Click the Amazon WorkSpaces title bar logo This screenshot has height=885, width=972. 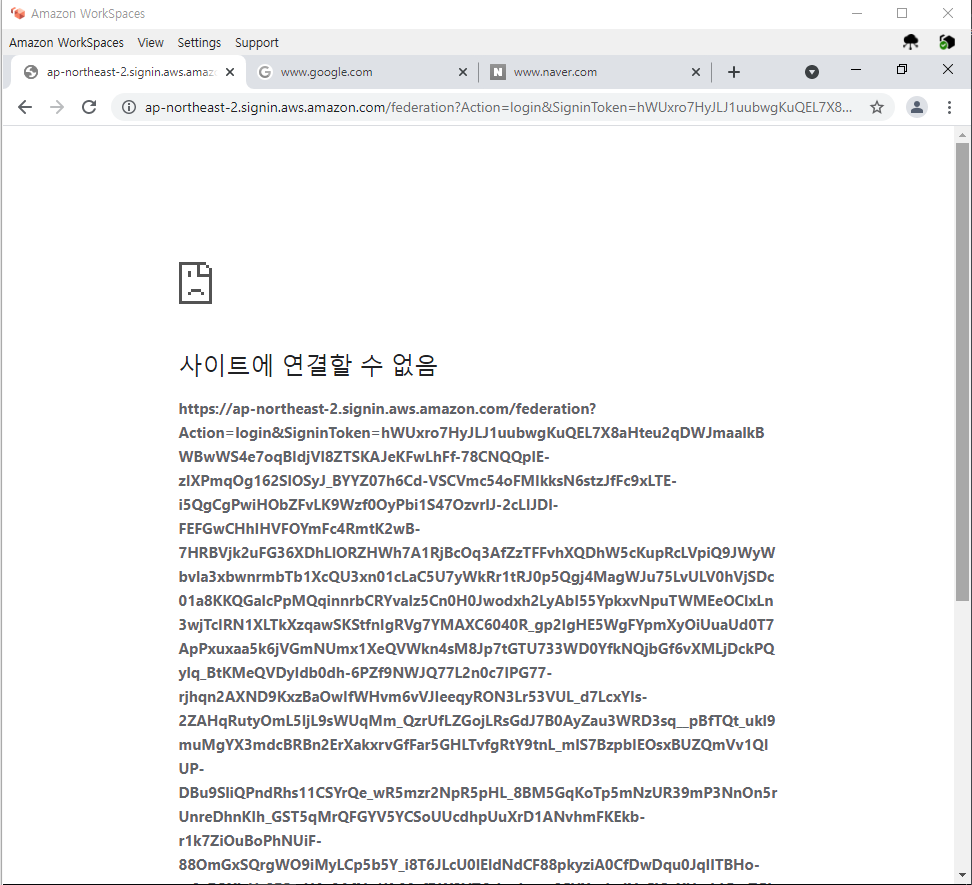point(17,13)
